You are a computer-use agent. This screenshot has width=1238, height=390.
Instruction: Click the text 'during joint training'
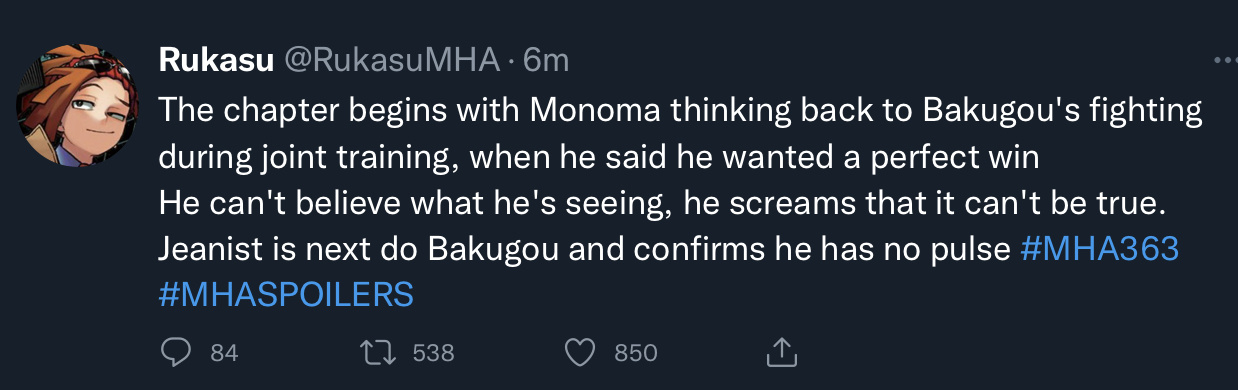(308, 158)
